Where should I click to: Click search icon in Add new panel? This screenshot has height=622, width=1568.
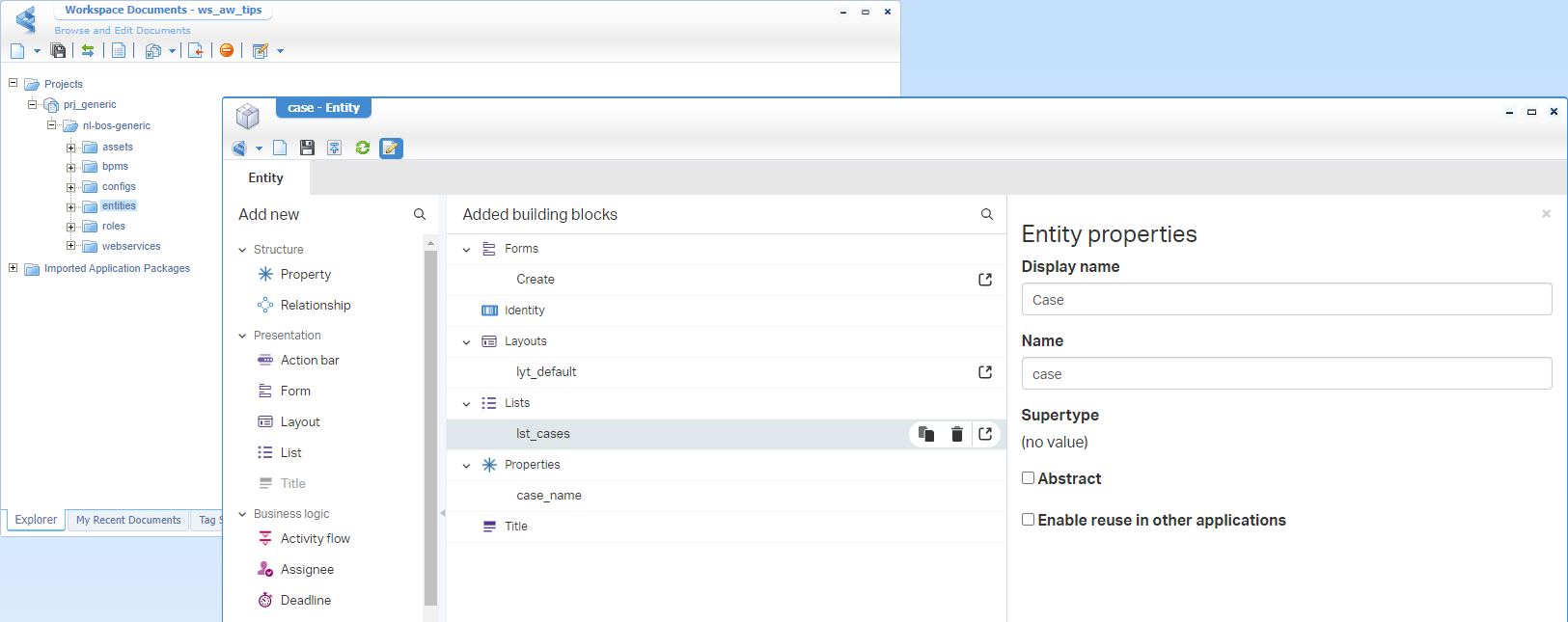(420, 214)
